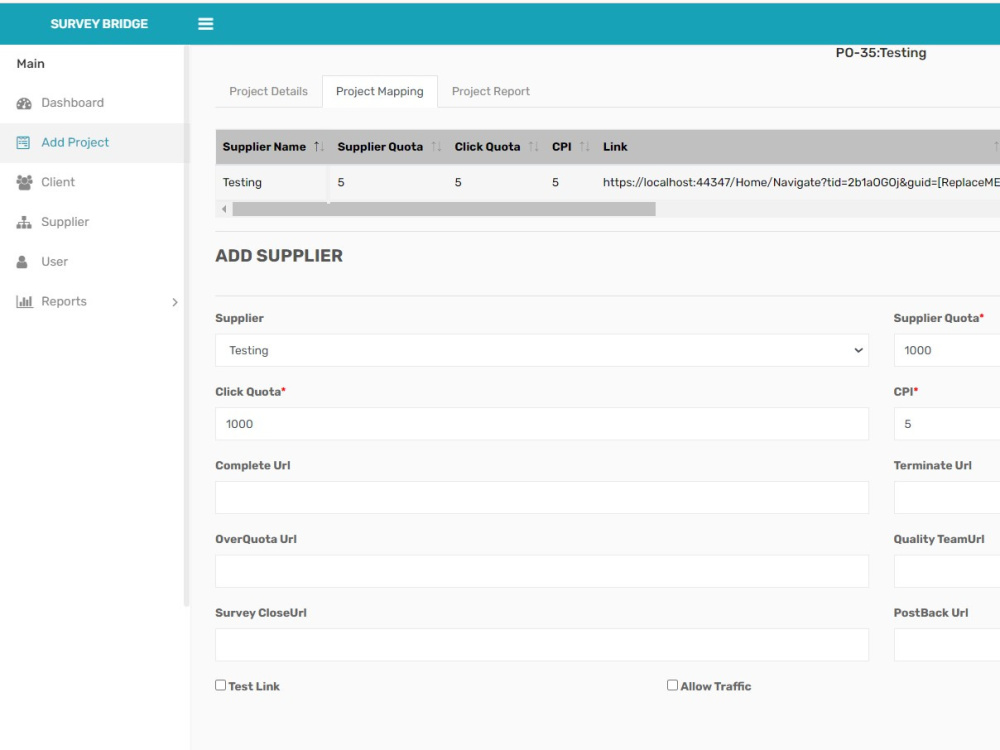Click the SURVEY BRIDGE logo link
Viewport: 1000px width, 750px height.
[x=99, y=24]
